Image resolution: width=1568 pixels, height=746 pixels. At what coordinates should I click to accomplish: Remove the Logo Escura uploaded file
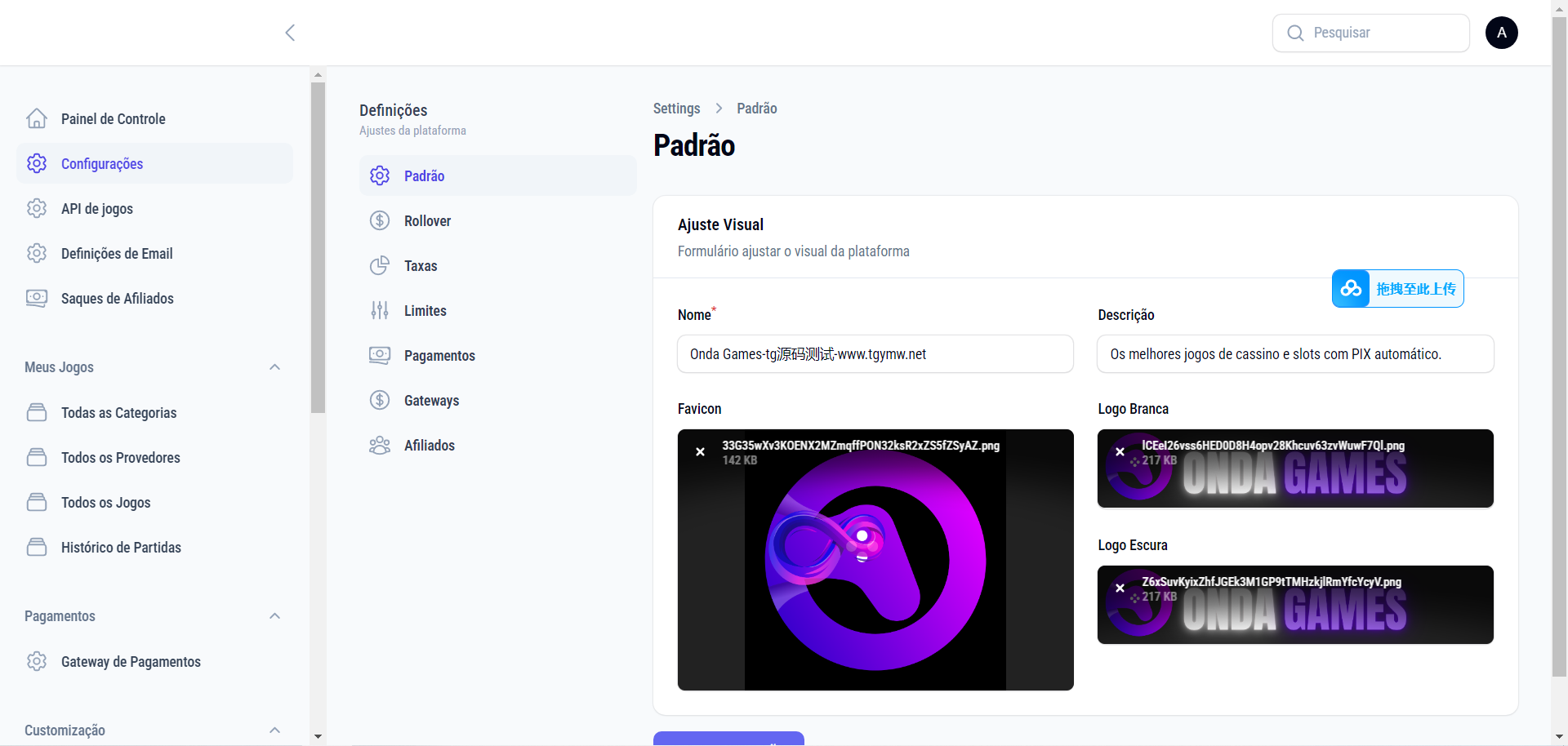(1120, 588)
